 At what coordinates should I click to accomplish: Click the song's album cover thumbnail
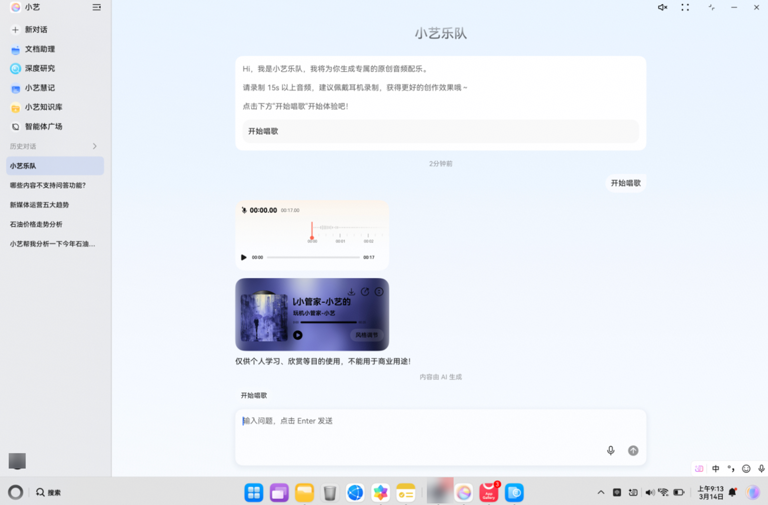264,316
